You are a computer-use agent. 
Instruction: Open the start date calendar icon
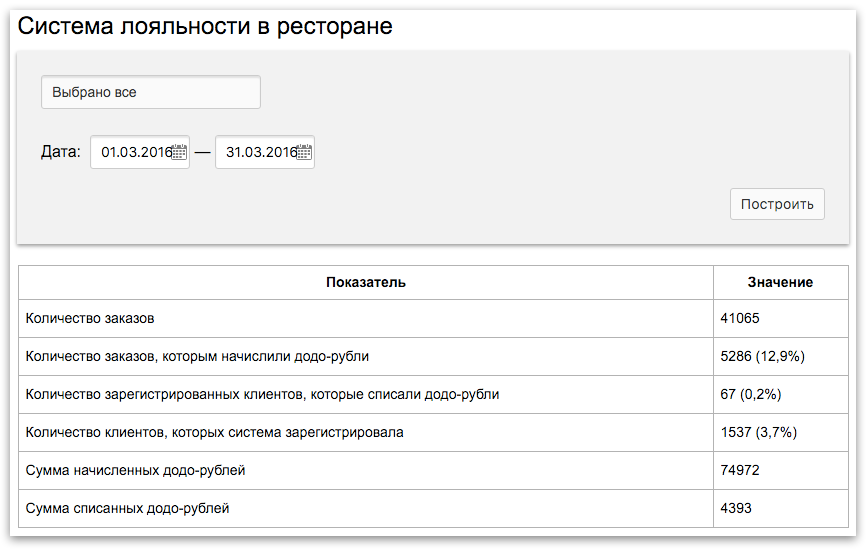(x=179, y=152)
